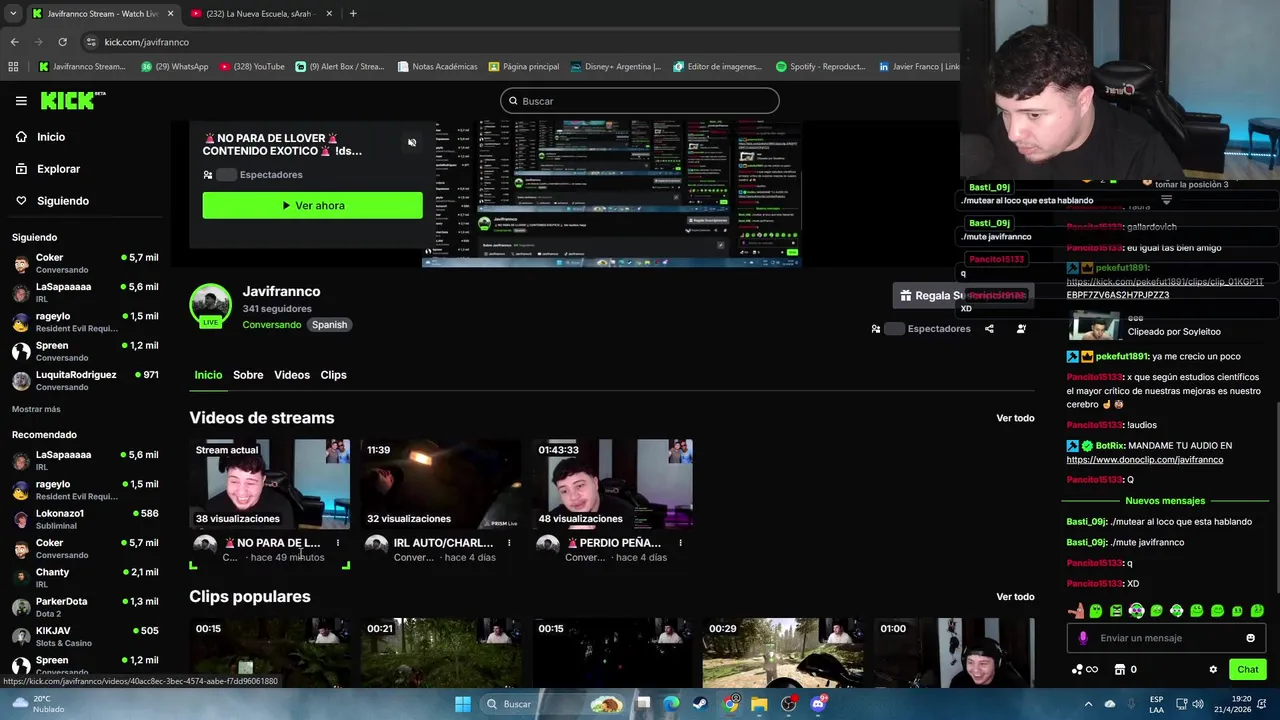1280x720 pixels.
Task: Open the Stream actual video thumbnail
Action: click(270, 484)
